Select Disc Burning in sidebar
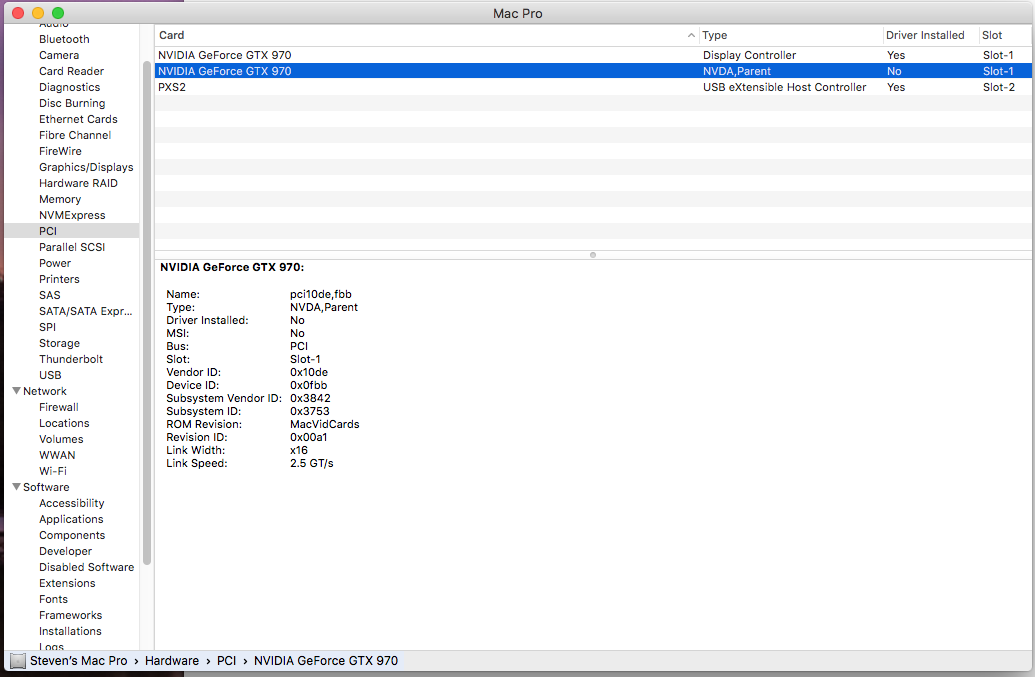The image size is (1035, 677). [72, 103]
